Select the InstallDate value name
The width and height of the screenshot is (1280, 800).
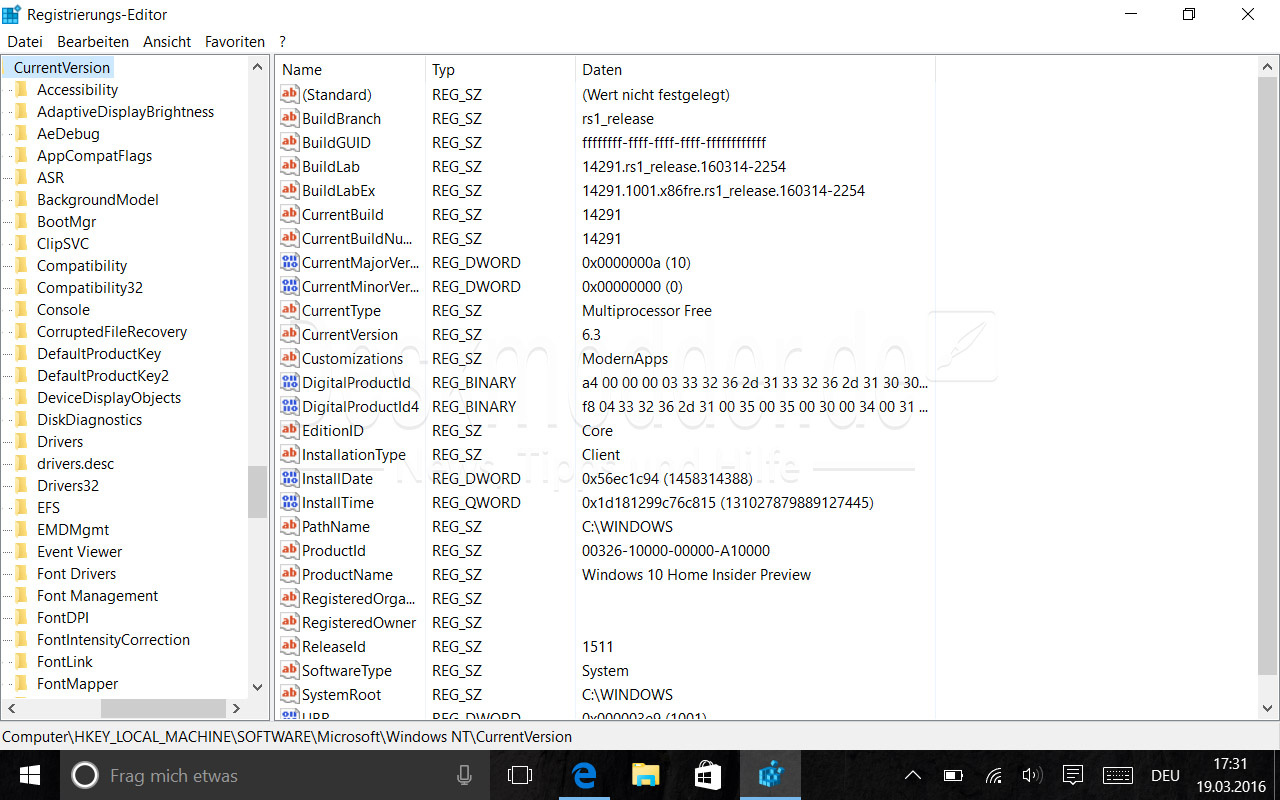tap(338, 478)
